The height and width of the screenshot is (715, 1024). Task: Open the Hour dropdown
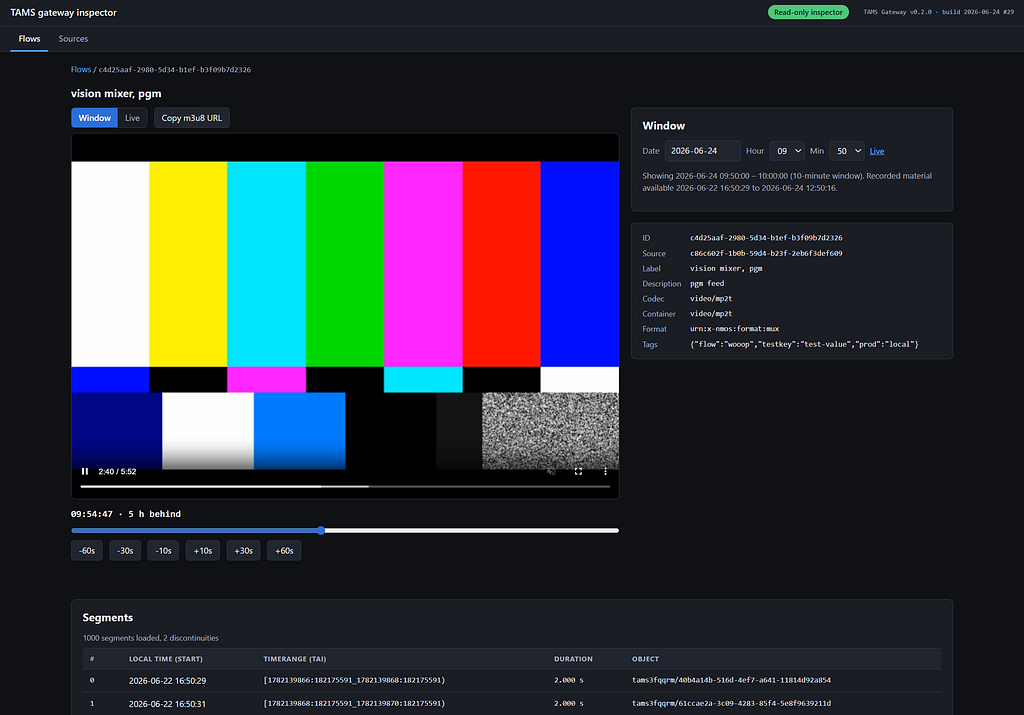[787, 151]
